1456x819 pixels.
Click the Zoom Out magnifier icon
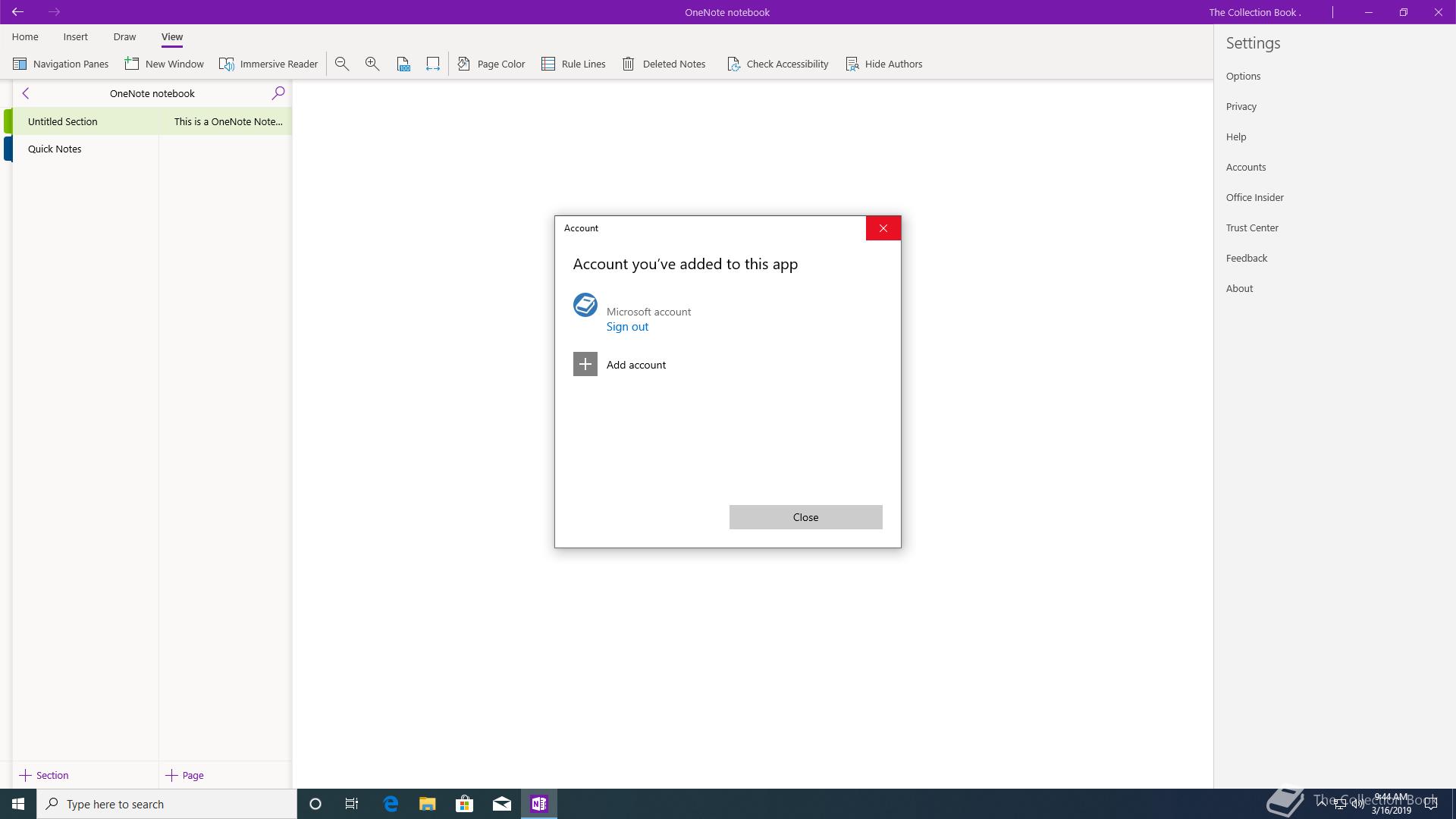(x=342, y=64)
